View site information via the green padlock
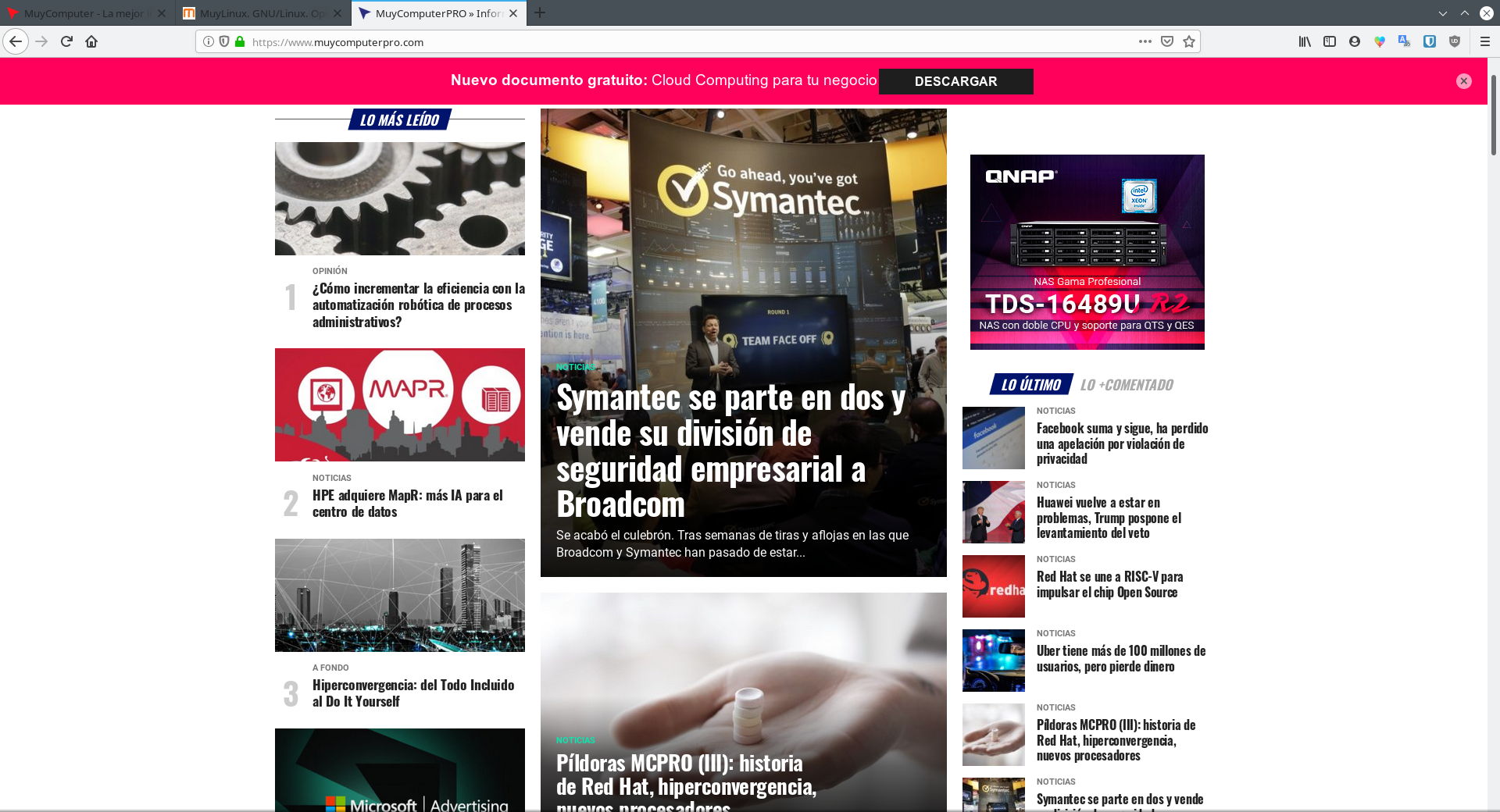 click(240, 41)
